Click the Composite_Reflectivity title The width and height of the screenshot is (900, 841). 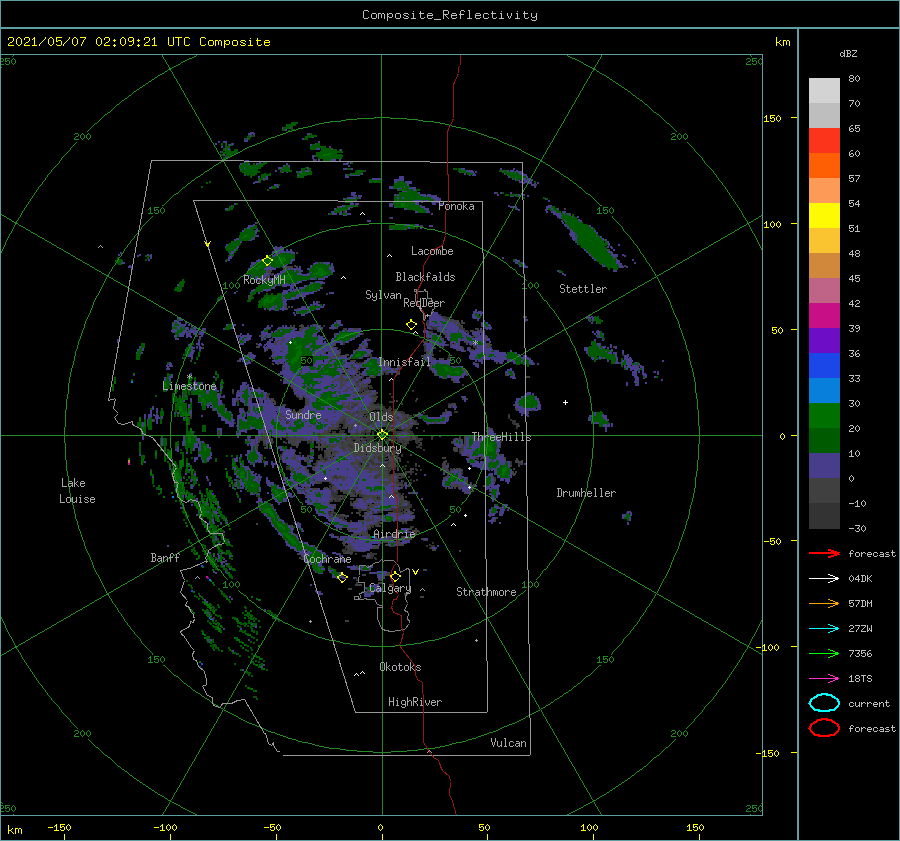point(450,15)
